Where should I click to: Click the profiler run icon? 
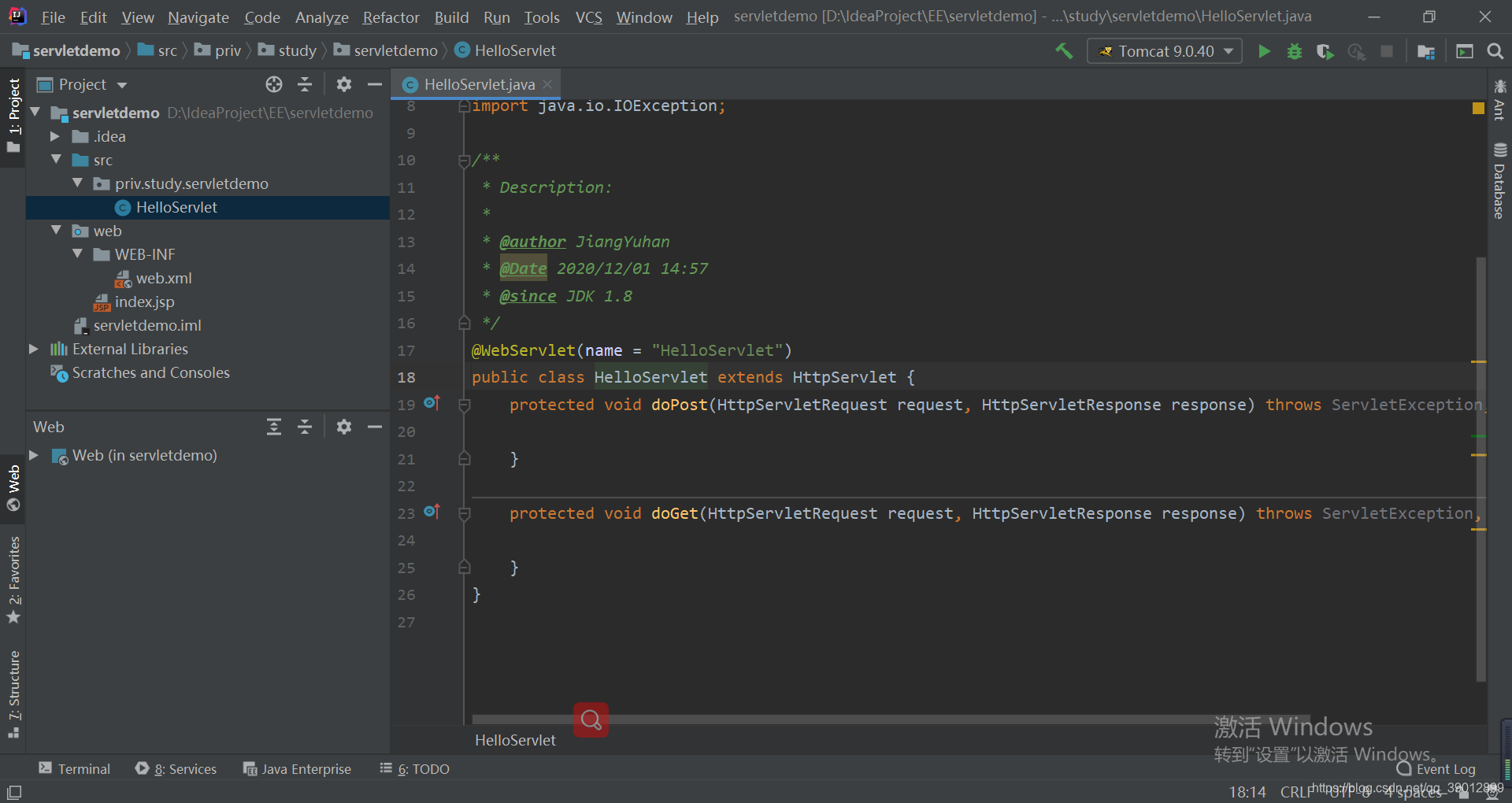click(1356, 51)
